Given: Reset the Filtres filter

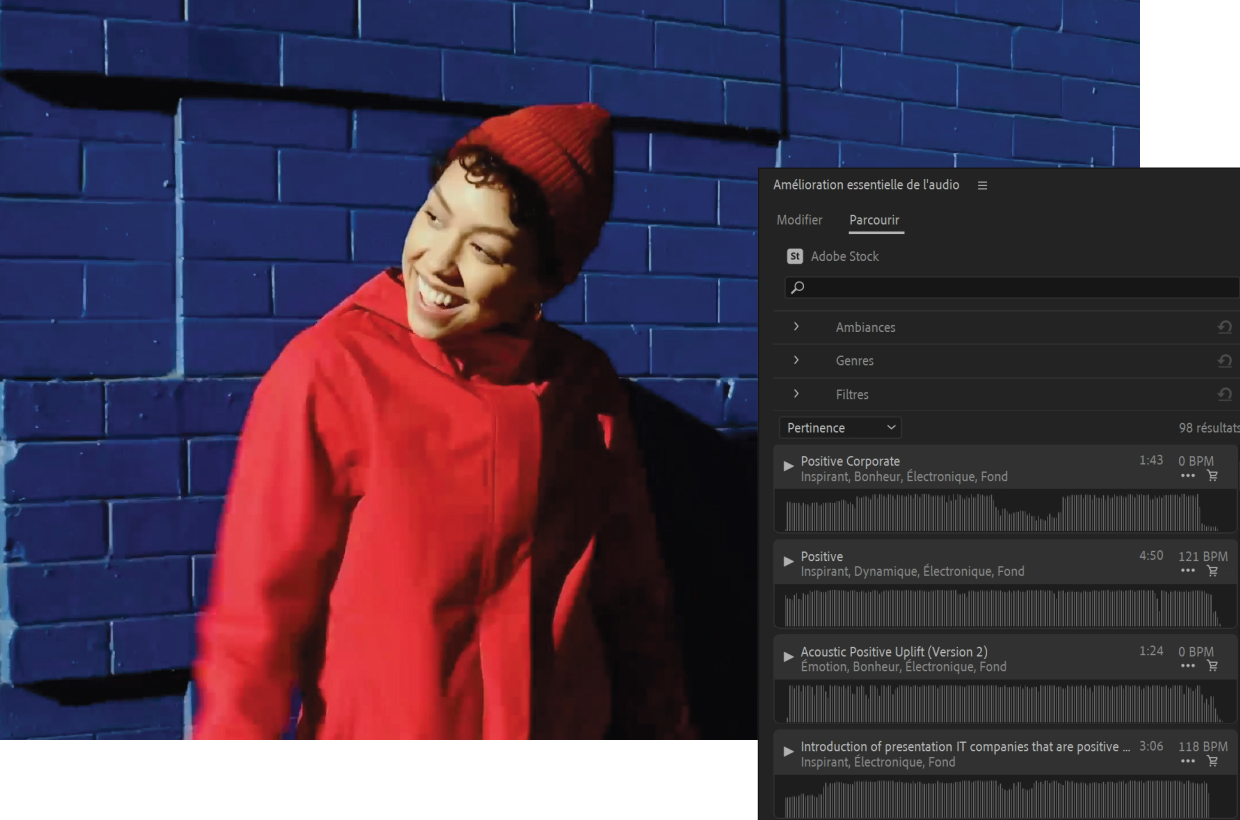Looking at the screenshot, I should (x=1224, y=394).
